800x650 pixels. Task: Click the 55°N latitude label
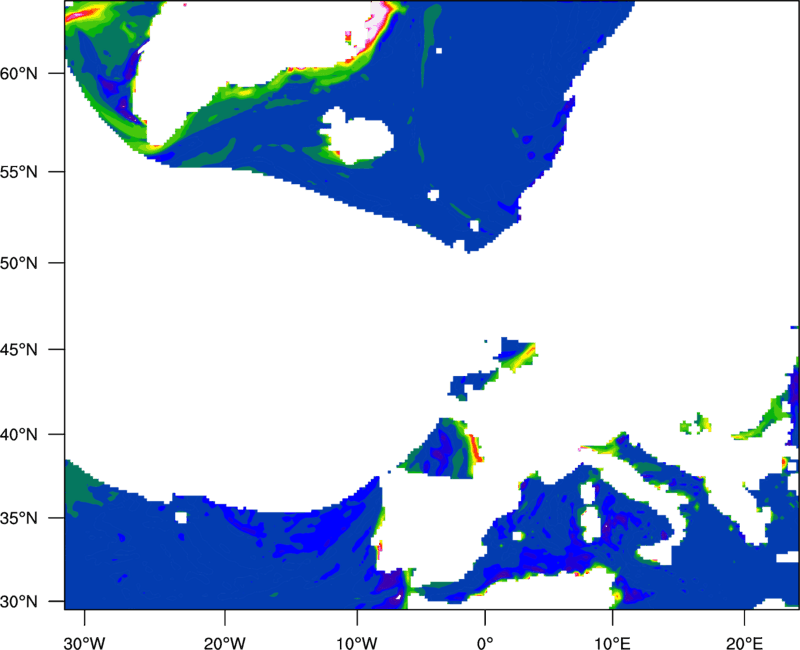pos(19,172)
